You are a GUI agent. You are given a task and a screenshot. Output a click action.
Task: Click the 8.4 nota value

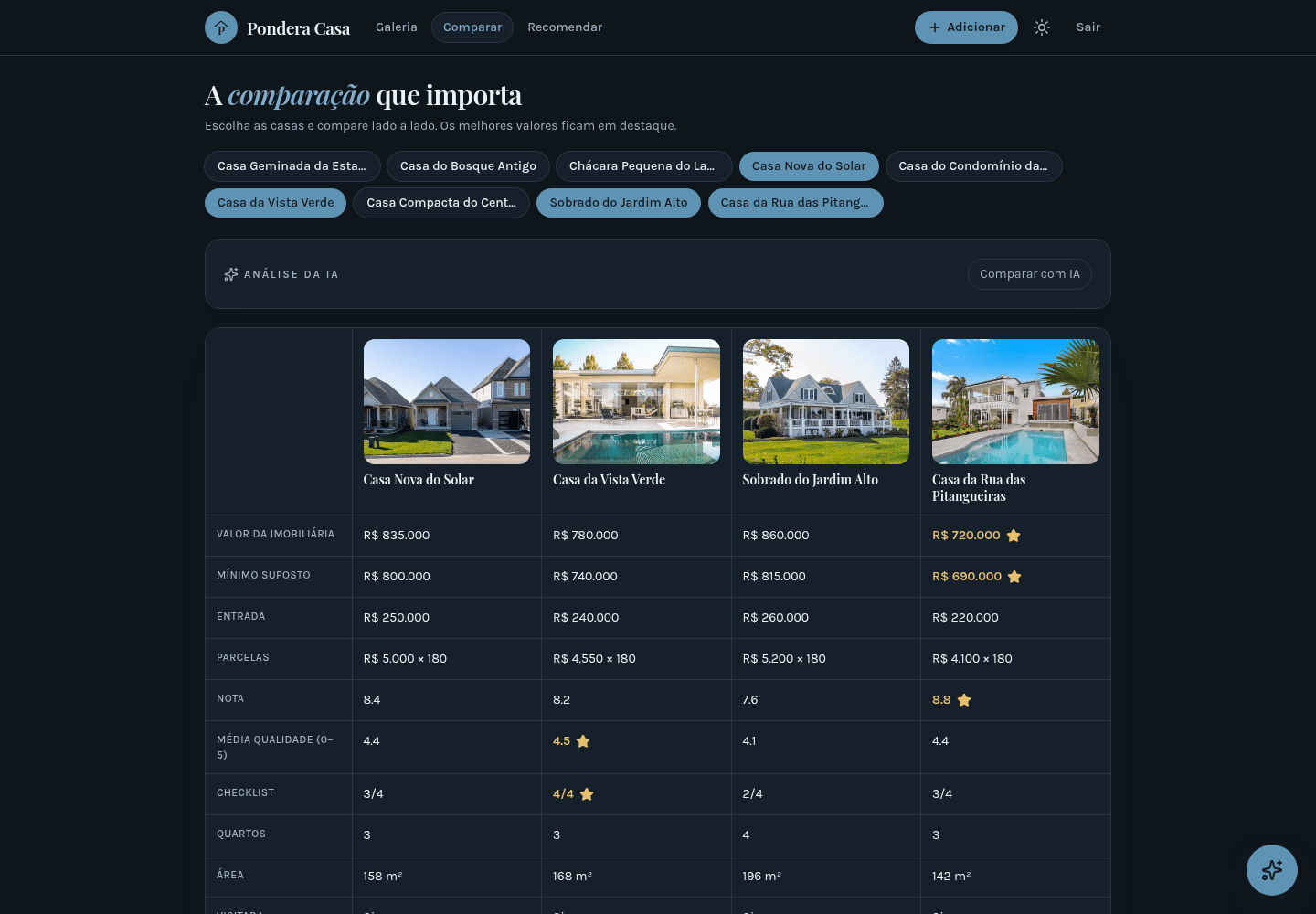click(372, 700)
